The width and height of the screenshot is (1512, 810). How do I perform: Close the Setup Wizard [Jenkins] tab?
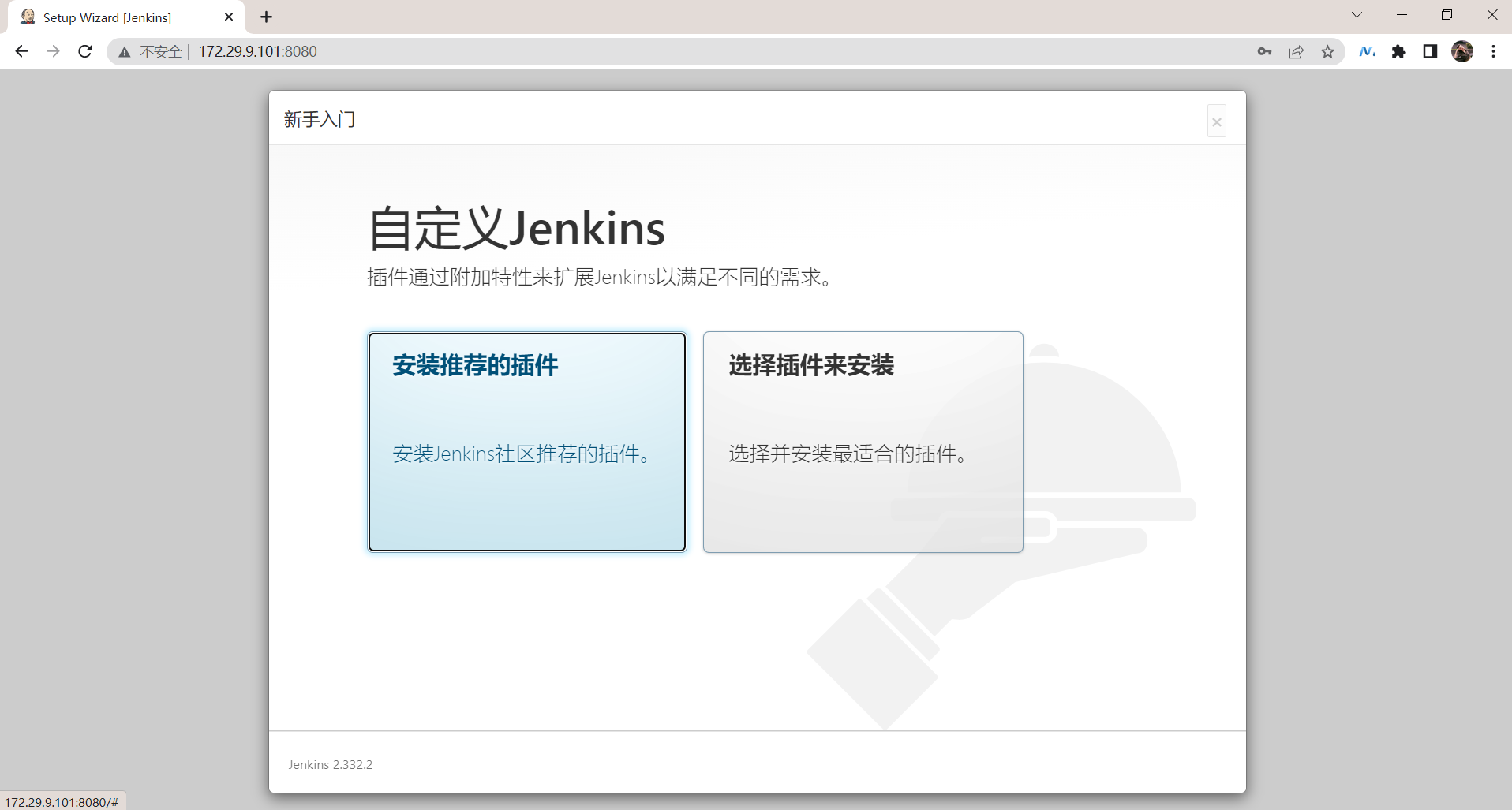point(229,17)
